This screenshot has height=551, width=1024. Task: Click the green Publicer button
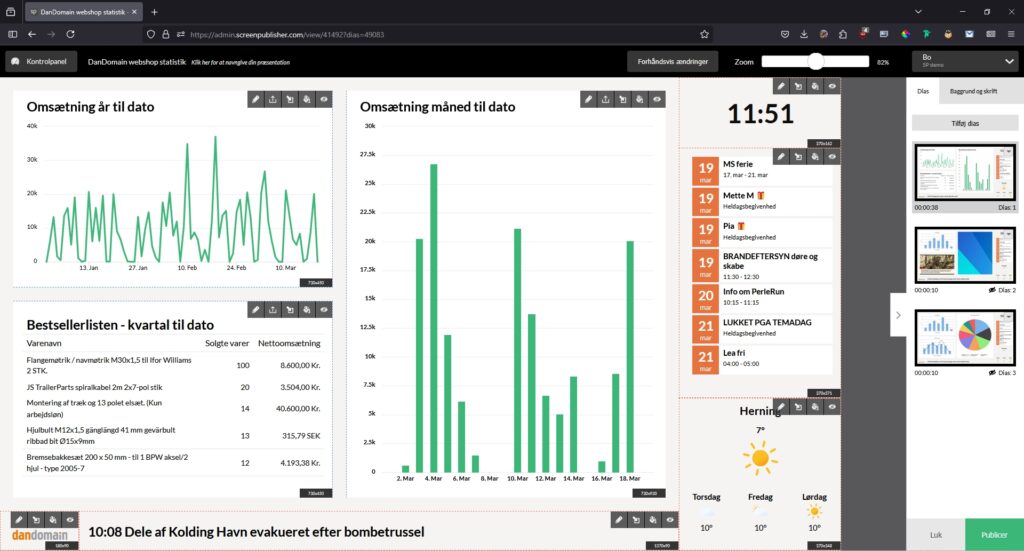point(994,535)
